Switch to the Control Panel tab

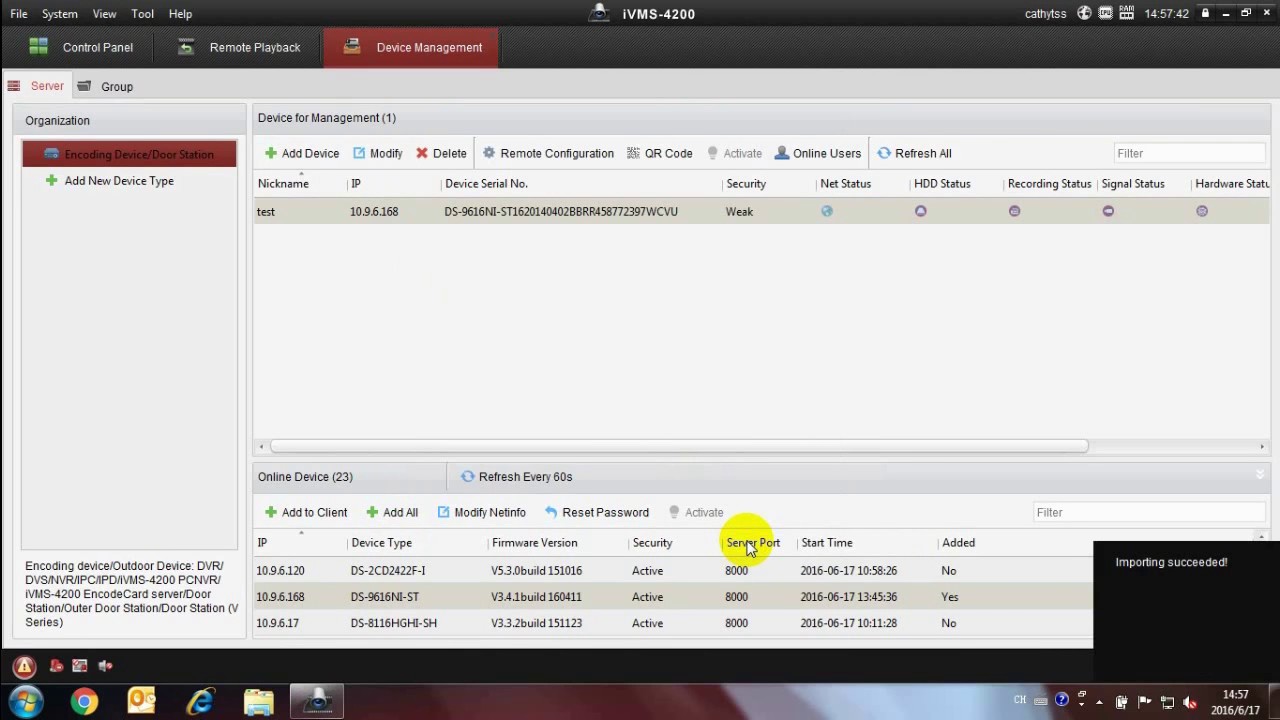(x=81, y=47)
